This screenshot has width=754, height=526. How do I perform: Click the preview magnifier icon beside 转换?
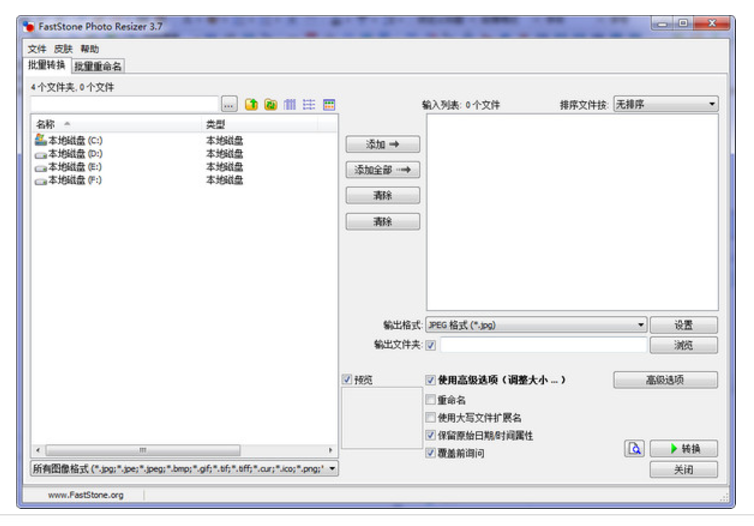(x=634, y=449)
